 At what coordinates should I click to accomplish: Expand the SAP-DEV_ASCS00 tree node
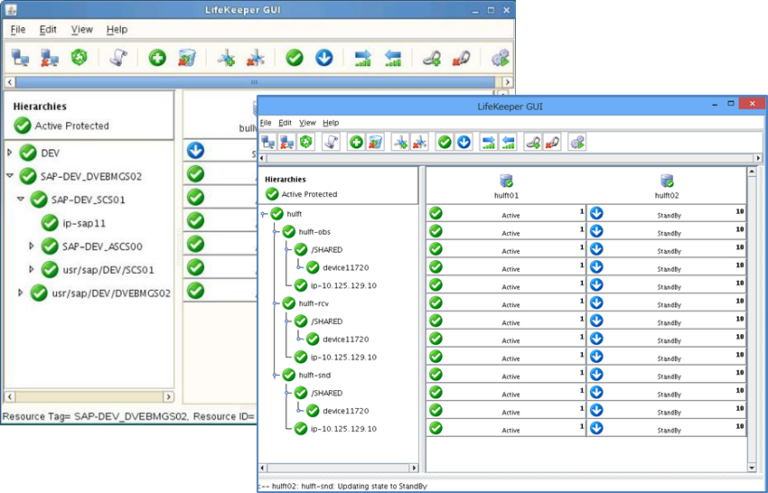coord(31,246)
